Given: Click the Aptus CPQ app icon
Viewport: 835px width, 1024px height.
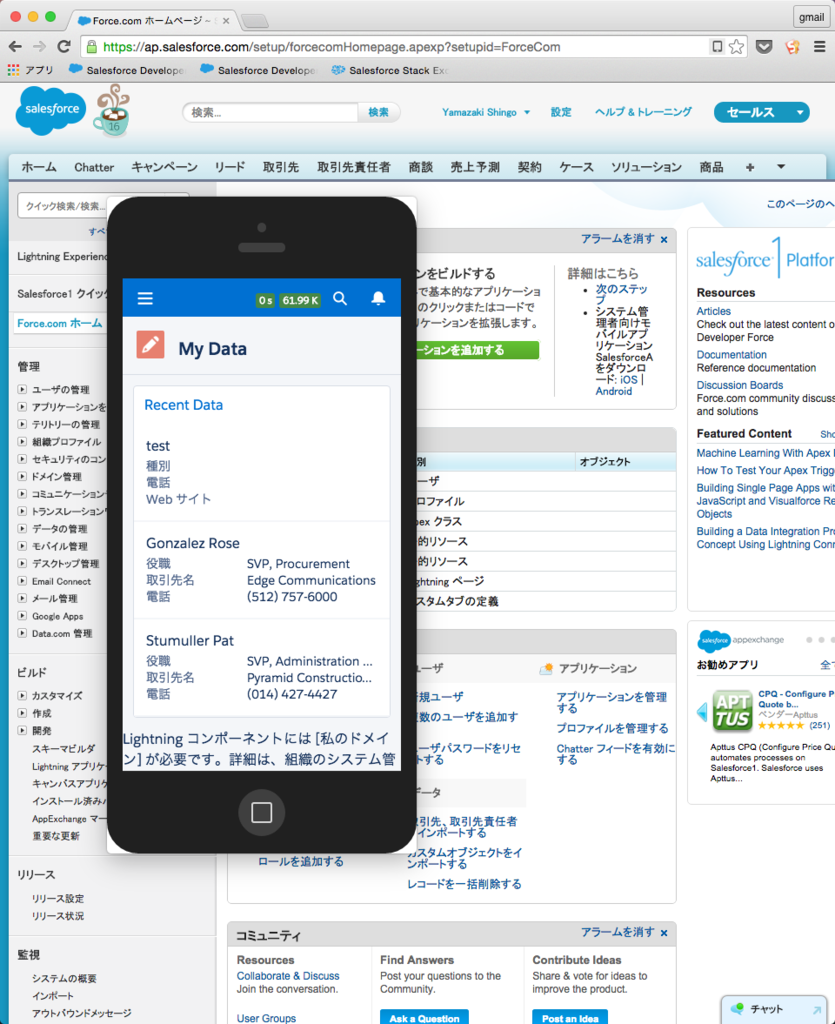Looking at the screenshot, I should (733, 711).
